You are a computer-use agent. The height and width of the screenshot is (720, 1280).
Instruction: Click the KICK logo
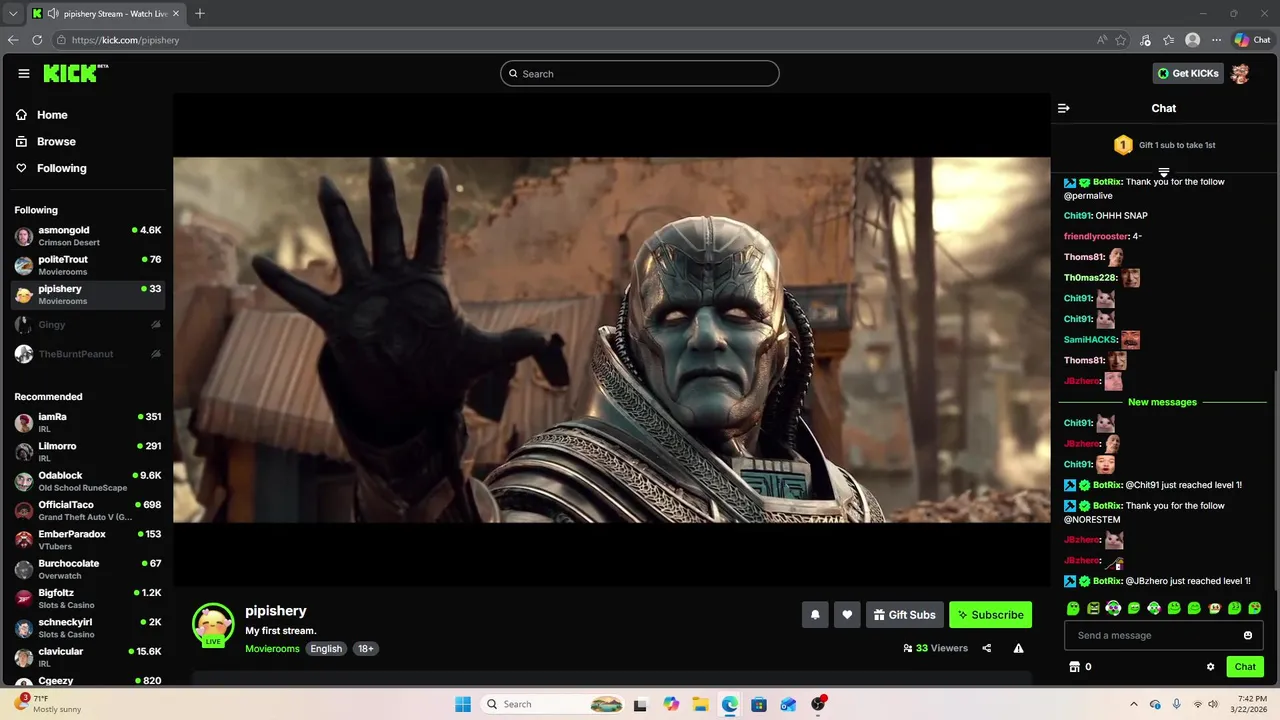76,73
